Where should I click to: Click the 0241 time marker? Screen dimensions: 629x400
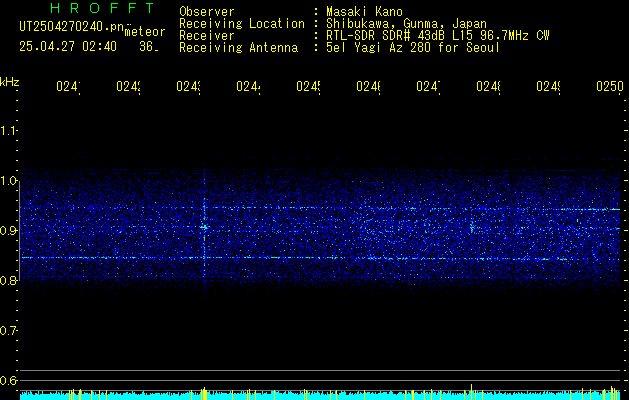[x=68, y=87]
